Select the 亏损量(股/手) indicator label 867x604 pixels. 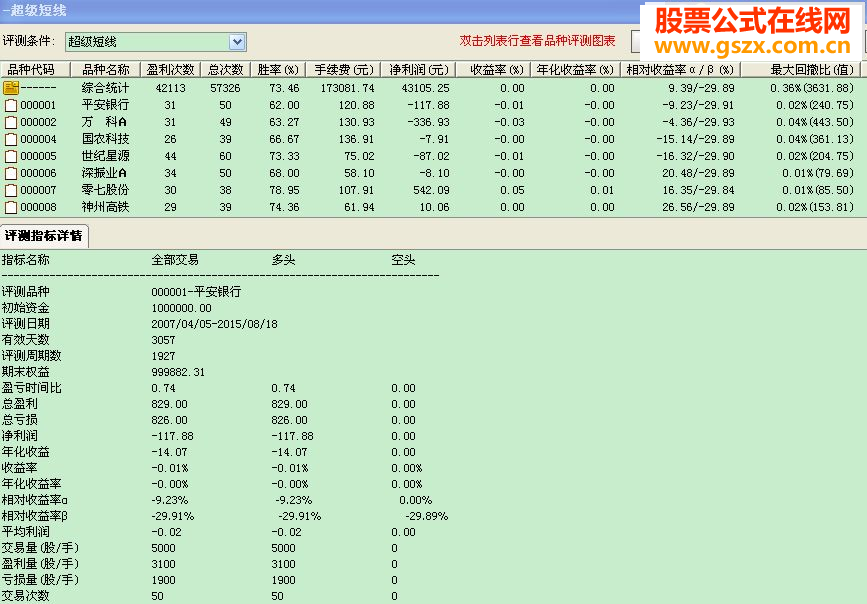tap(40, 581)
